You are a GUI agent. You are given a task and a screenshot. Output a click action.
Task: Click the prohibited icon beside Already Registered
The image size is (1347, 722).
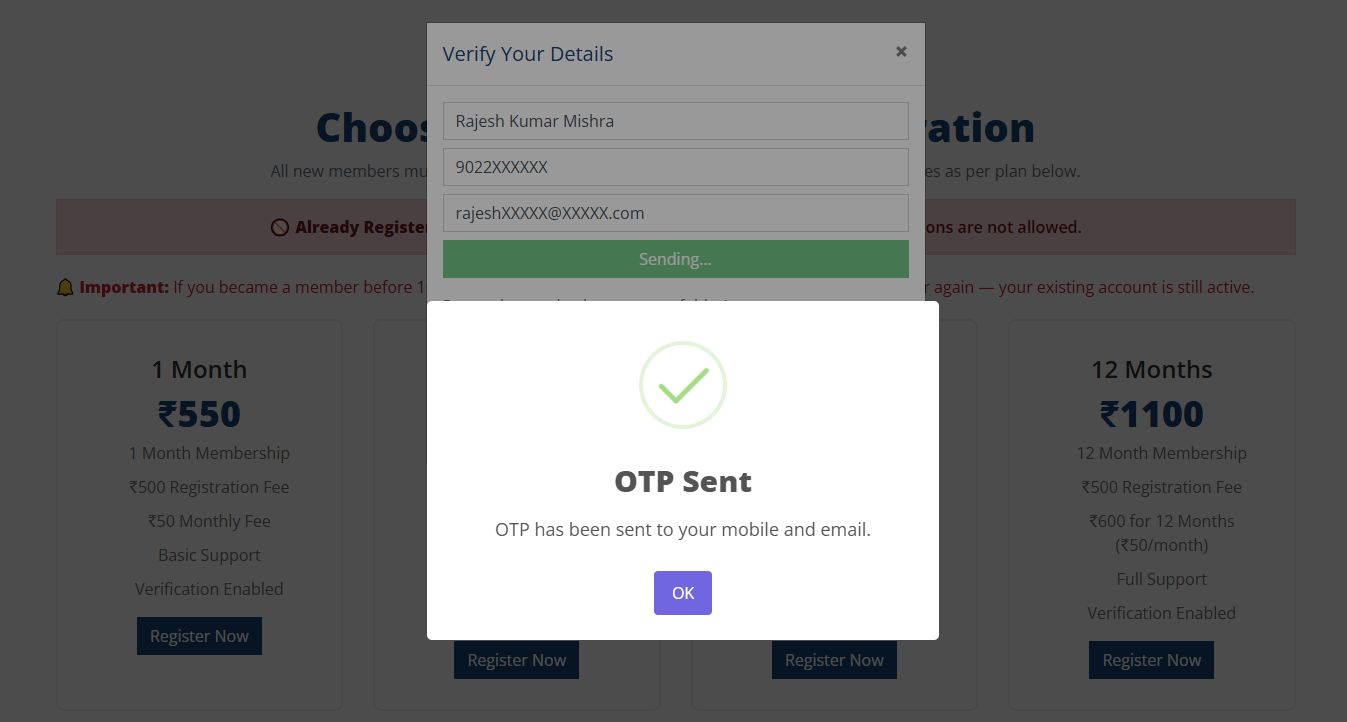tap(280, 228)
